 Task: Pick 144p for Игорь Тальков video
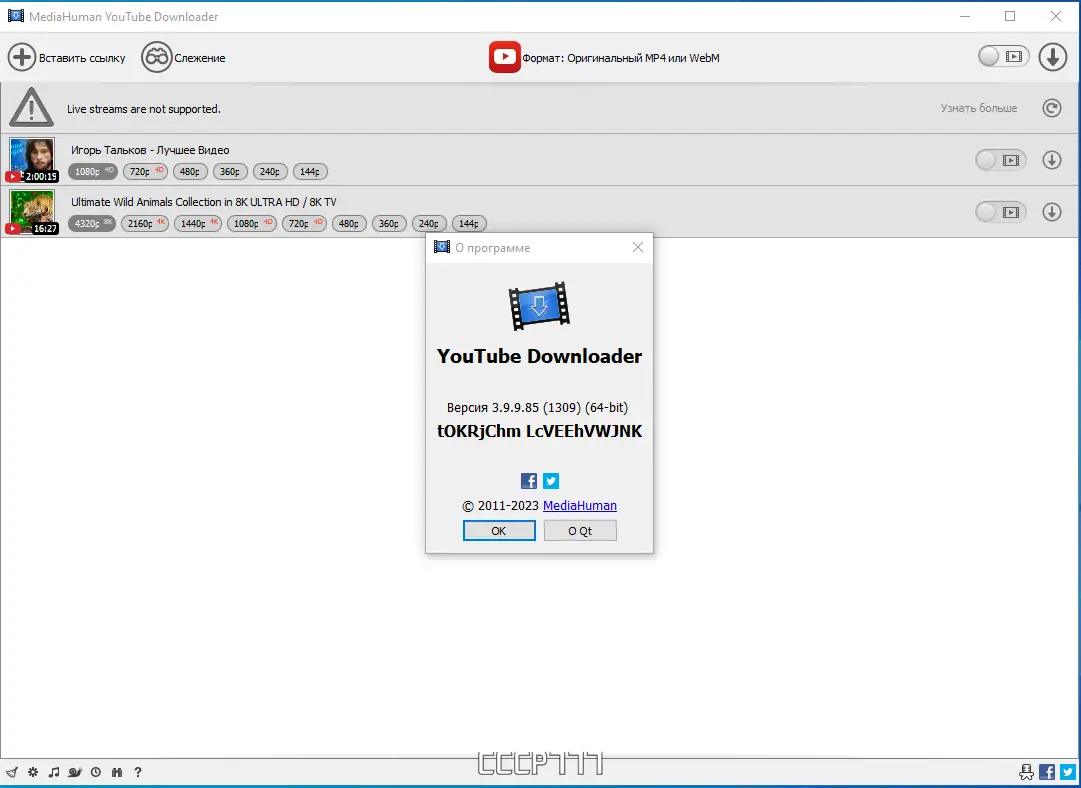point(310,172)
